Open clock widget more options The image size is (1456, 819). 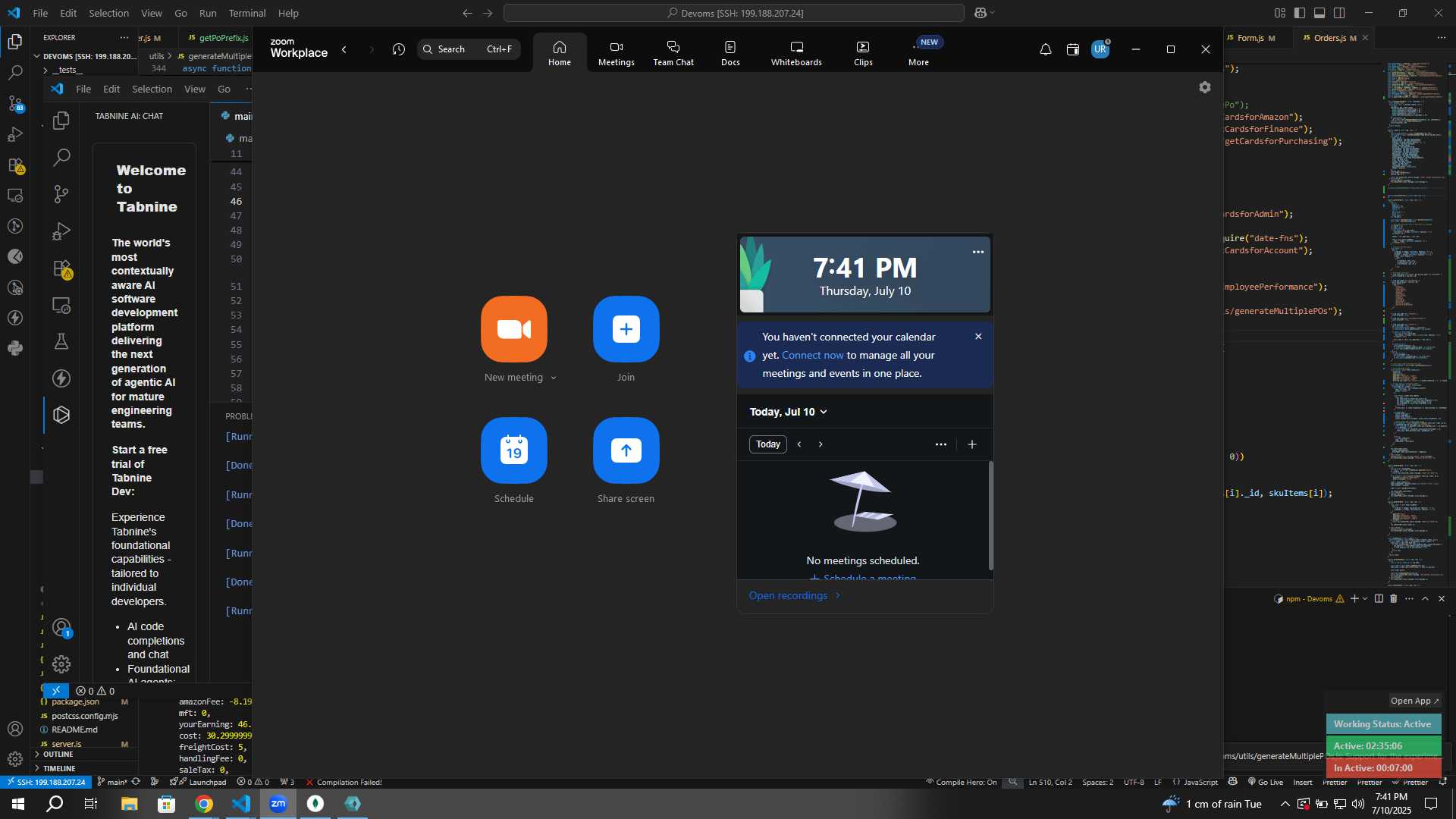tap(978, 252)
